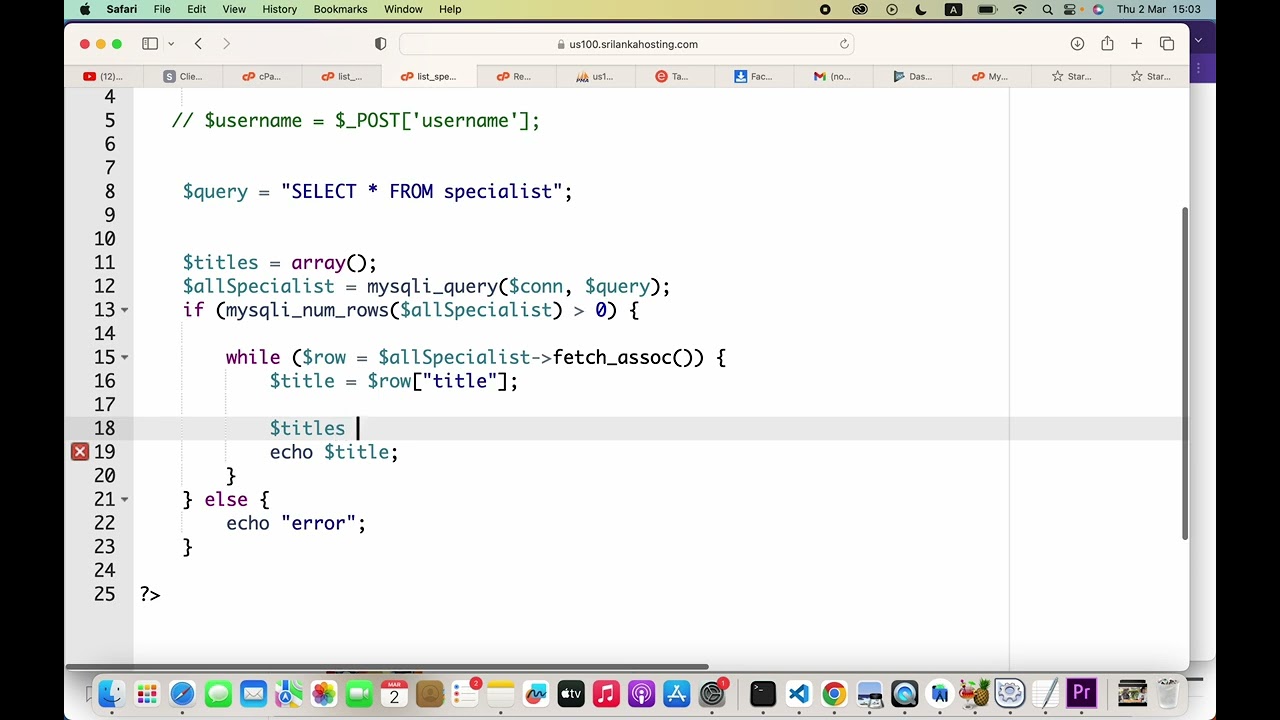Image resolution: width=1280 pixels, height=720 pixels.
Task: Open the Edit menu
Action: [196, 9]
